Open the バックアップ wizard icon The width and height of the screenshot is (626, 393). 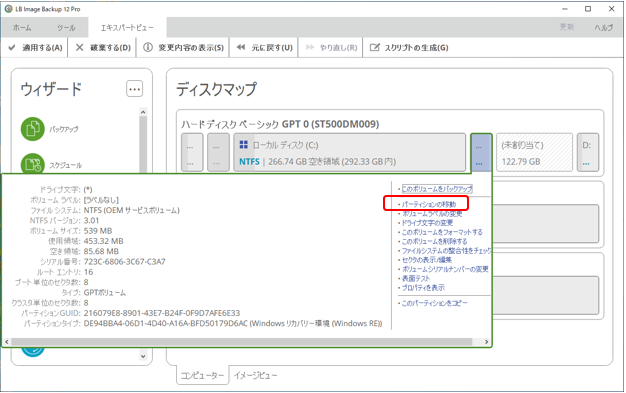32,129
